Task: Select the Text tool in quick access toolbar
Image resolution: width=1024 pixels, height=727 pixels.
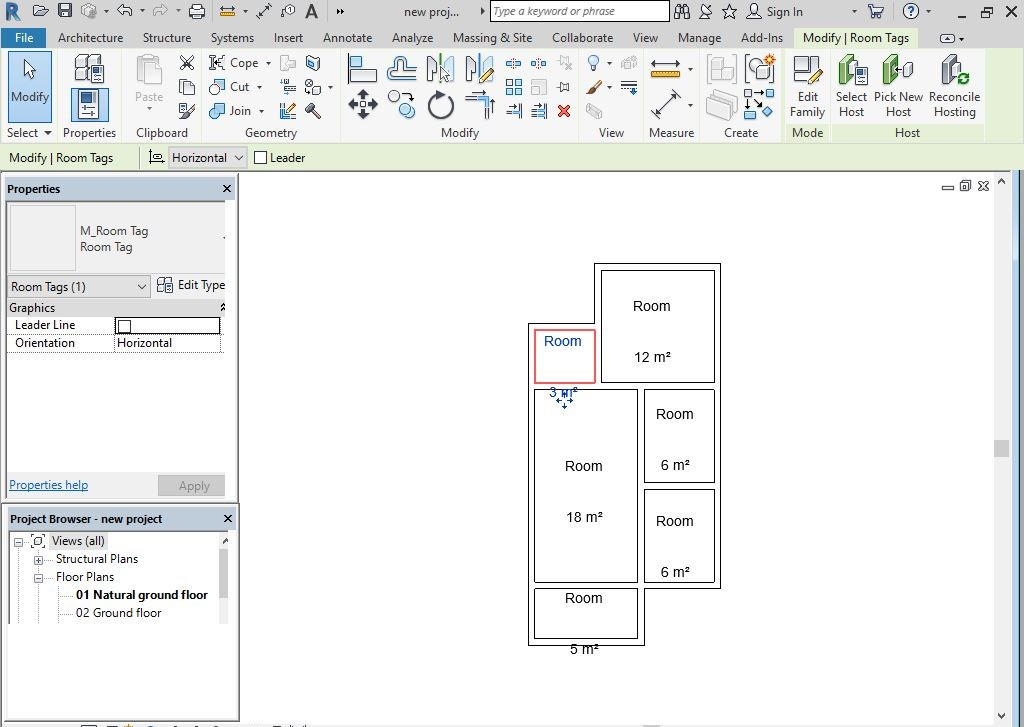Action: pos(312,11)
